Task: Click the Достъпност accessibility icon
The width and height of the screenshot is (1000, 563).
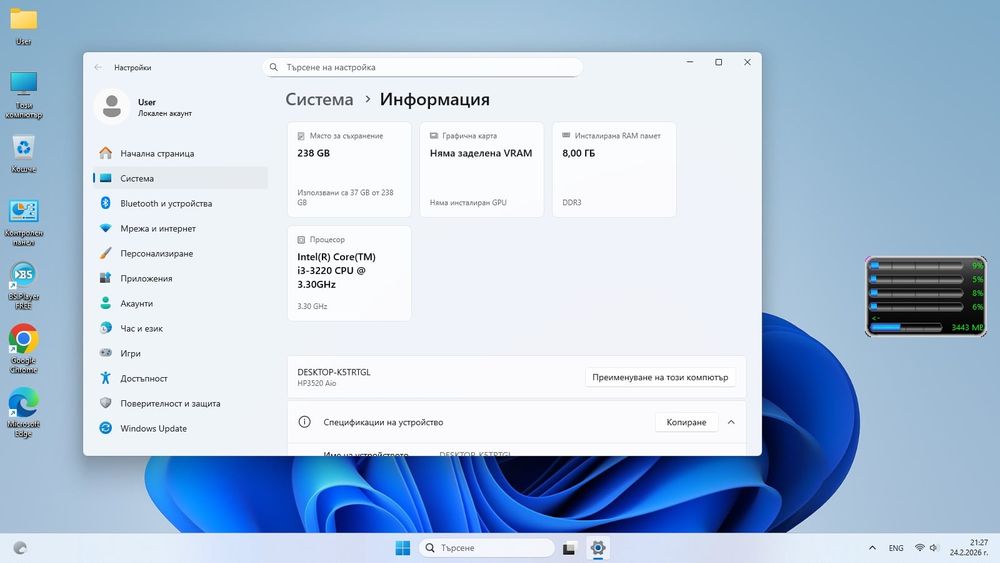Action: (105, 377)
